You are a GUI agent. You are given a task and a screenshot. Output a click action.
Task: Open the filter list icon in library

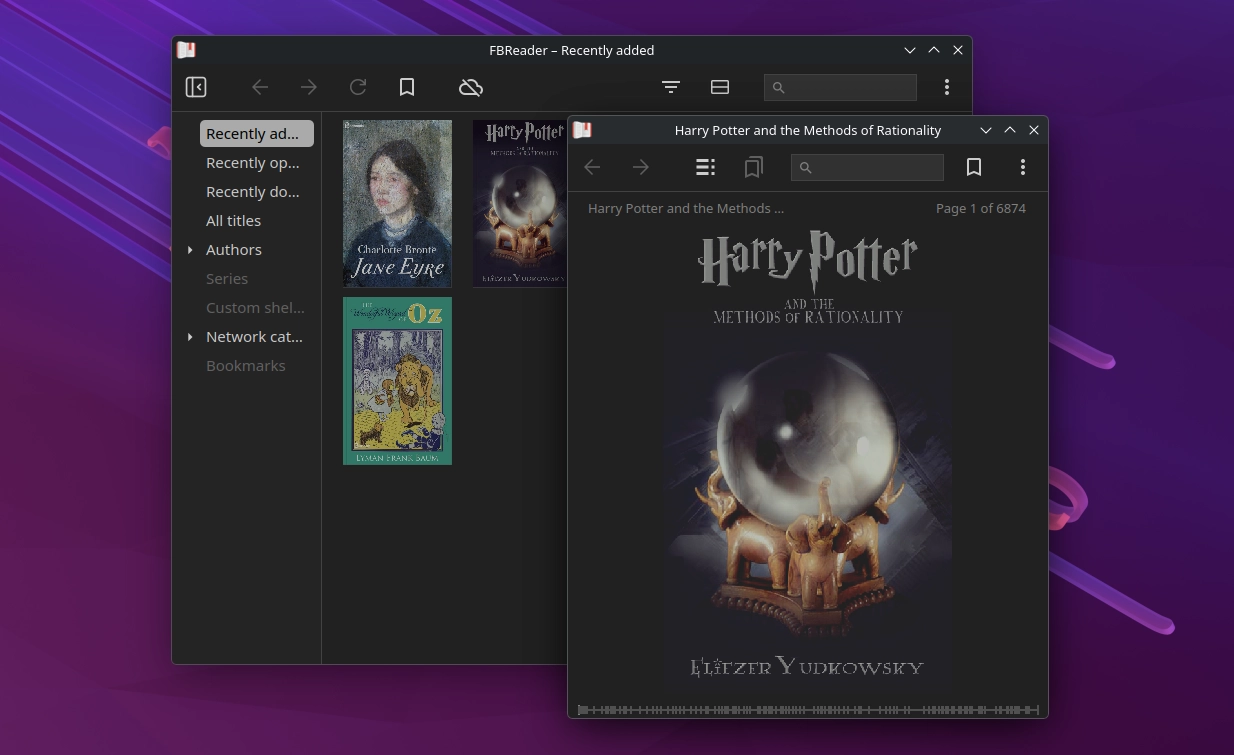tap(671, 88)
